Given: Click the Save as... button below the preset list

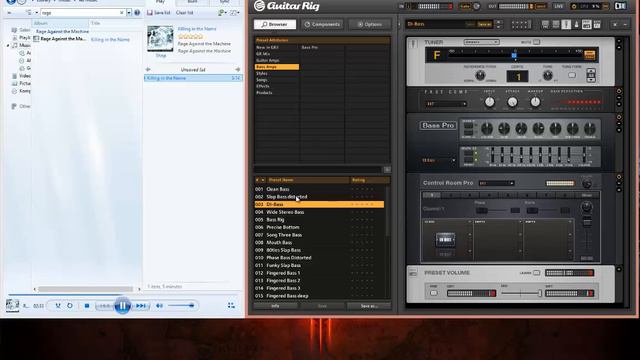Looking at the screenshot, I should [369, 306].
